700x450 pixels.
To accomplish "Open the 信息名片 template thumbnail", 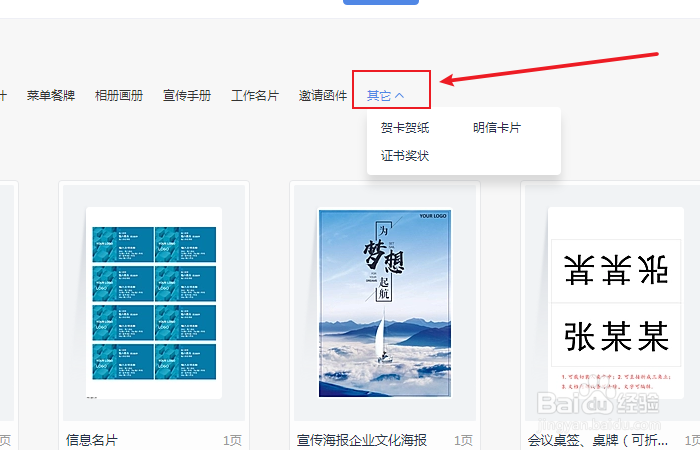I will coord(154,303).
